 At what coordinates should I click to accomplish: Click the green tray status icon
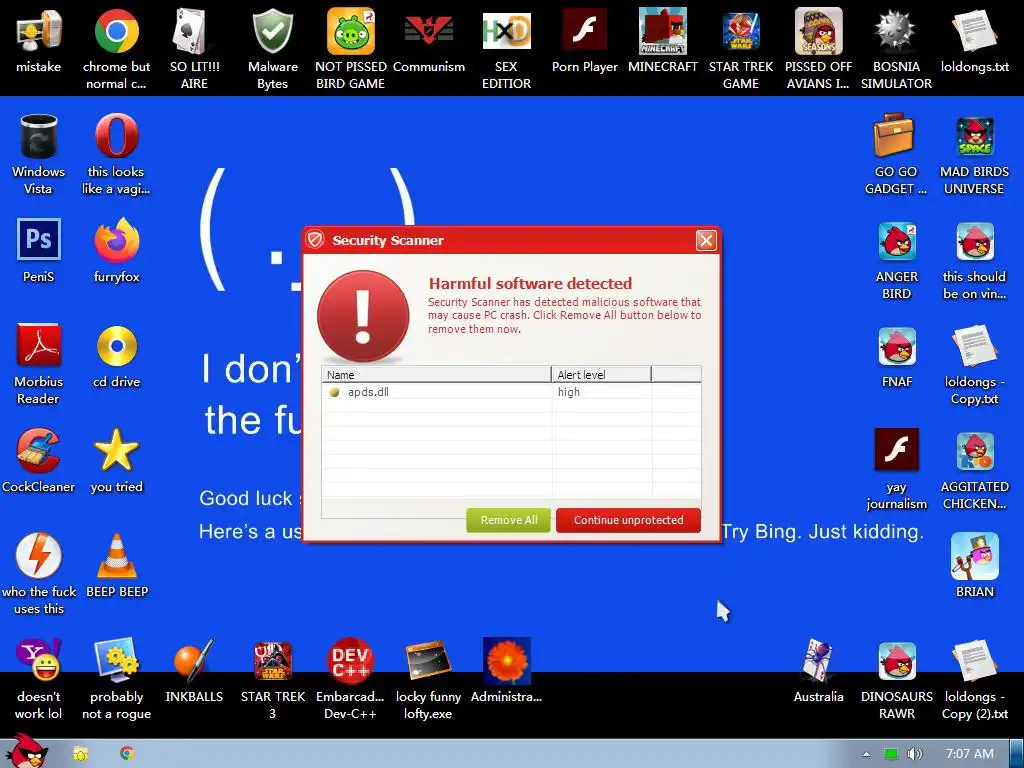(890, 754)
